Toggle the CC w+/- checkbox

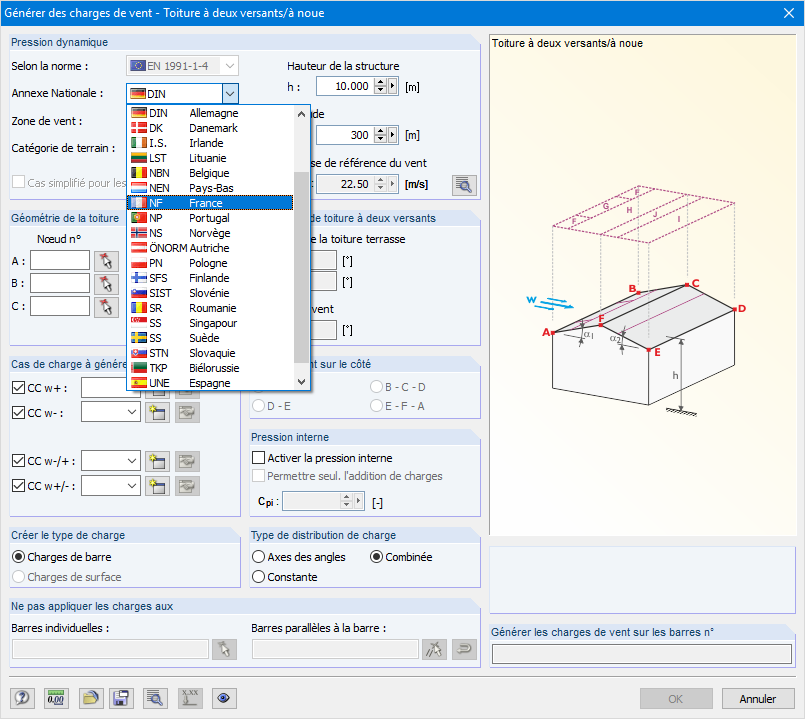[18, 485]
